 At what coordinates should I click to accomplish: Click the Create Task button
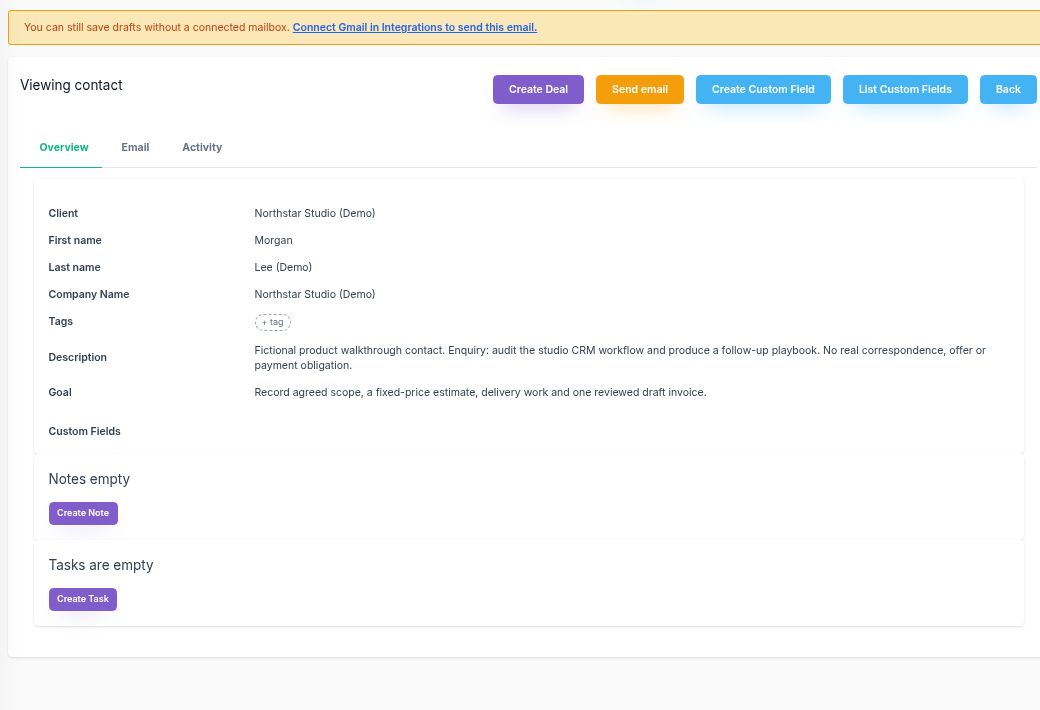[x=83, y=599]
